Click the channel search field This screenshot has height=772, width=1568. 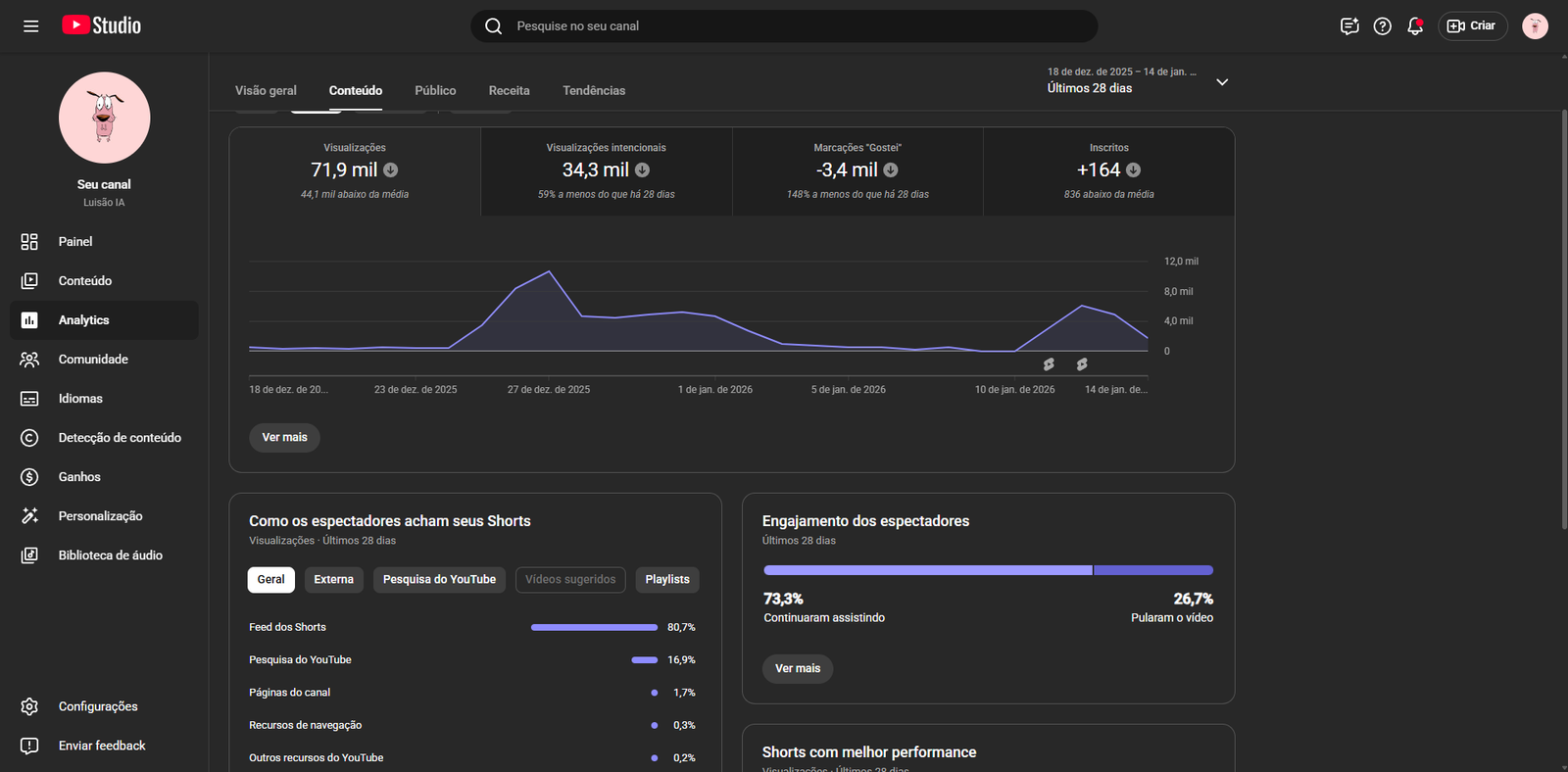[784, 26]
